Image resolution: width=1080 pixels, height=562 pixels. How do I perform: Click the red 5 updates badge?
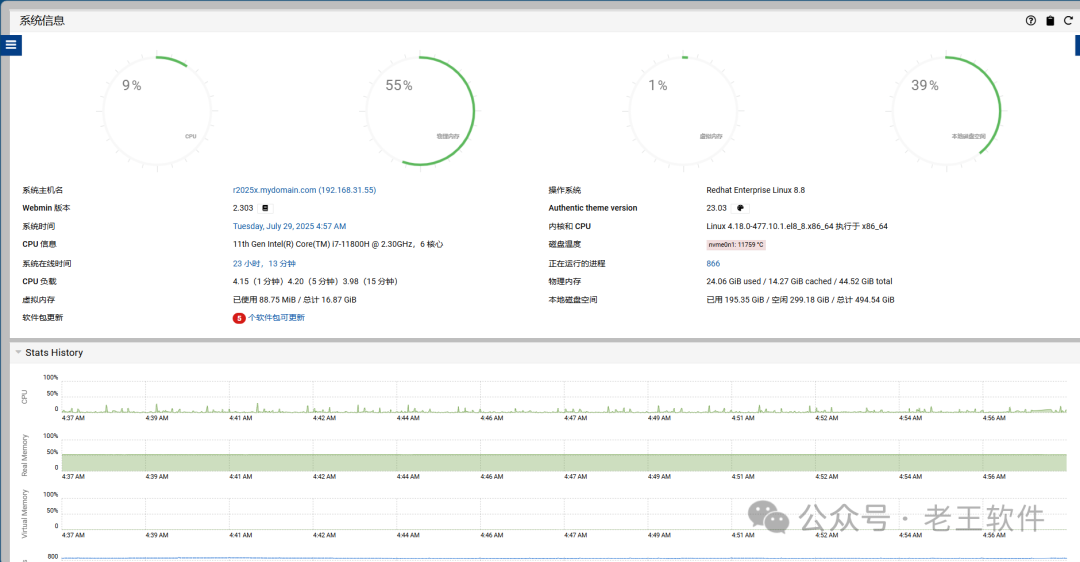point(239,318)
